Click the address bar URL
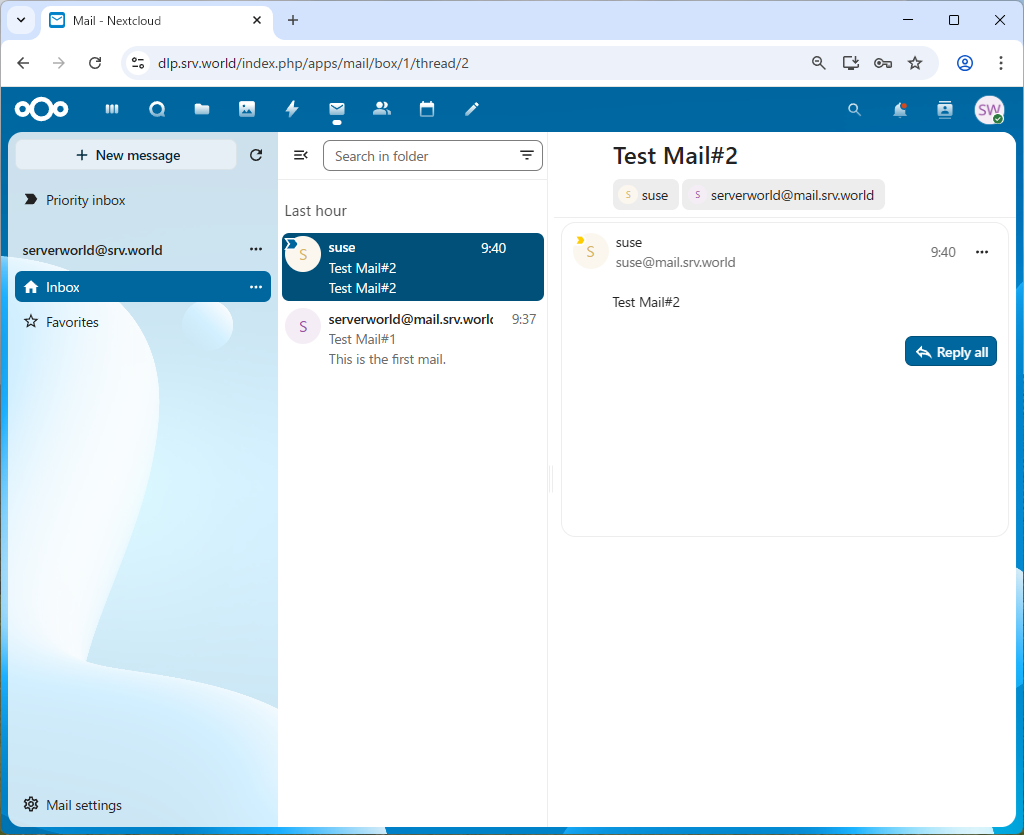Screen dimensions: 1024x835 point(313,63)
